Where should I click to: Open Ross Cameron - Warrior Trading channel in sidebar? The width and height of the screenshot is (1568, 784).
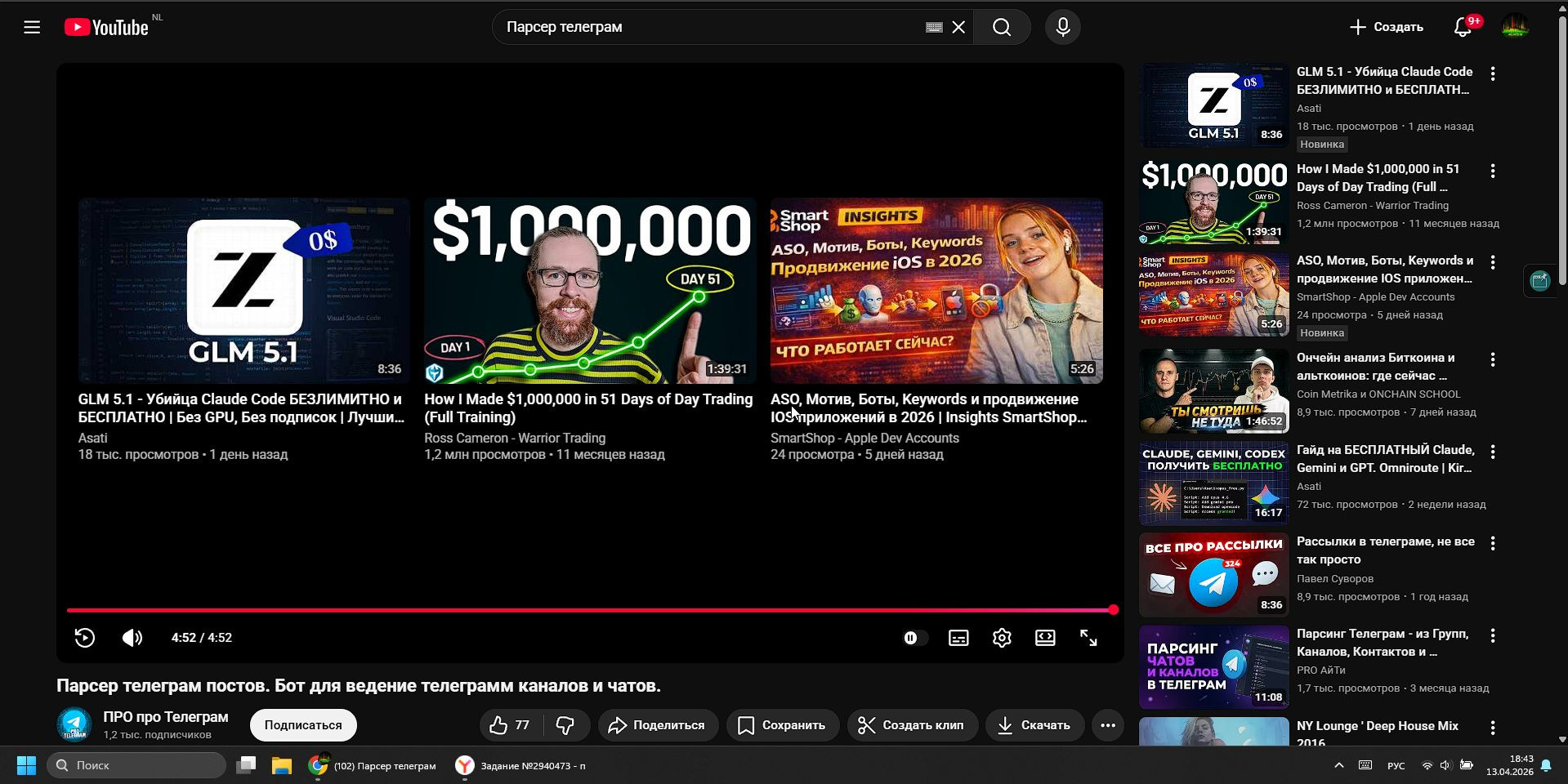(1373, 206)
